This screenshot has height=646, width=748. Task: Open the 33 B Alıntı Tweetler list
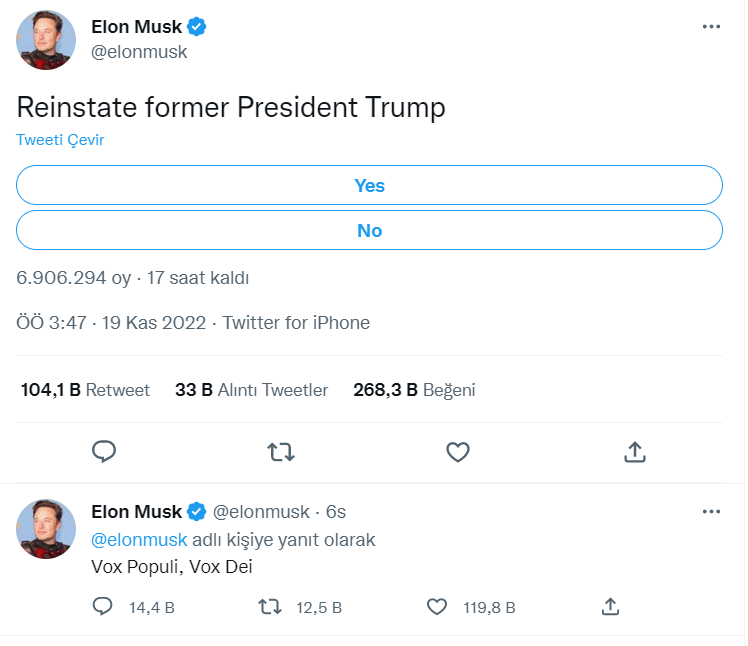(251, 390)
